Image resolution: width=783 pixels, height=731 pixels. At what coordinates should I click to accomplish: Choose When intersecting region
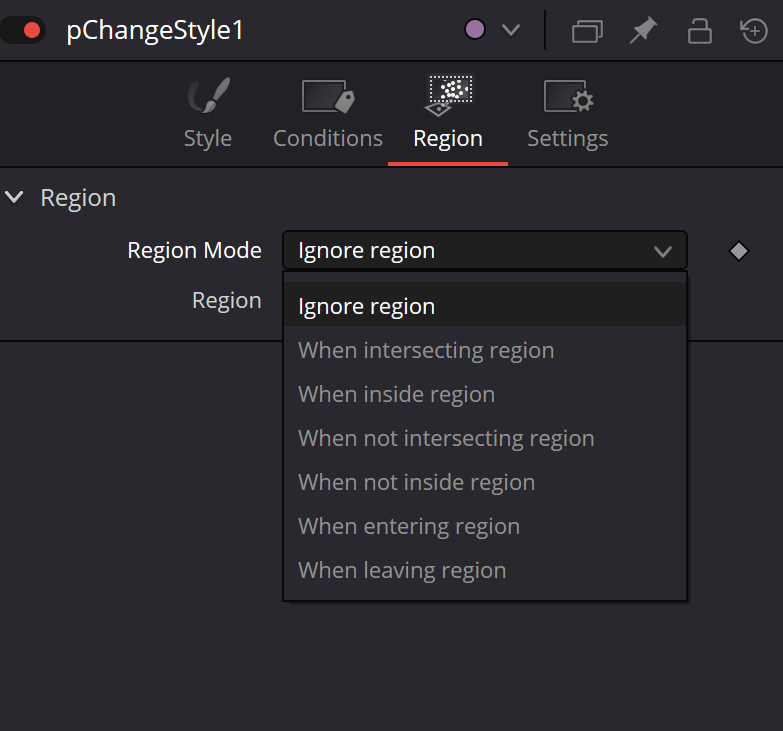pos(485,350)
